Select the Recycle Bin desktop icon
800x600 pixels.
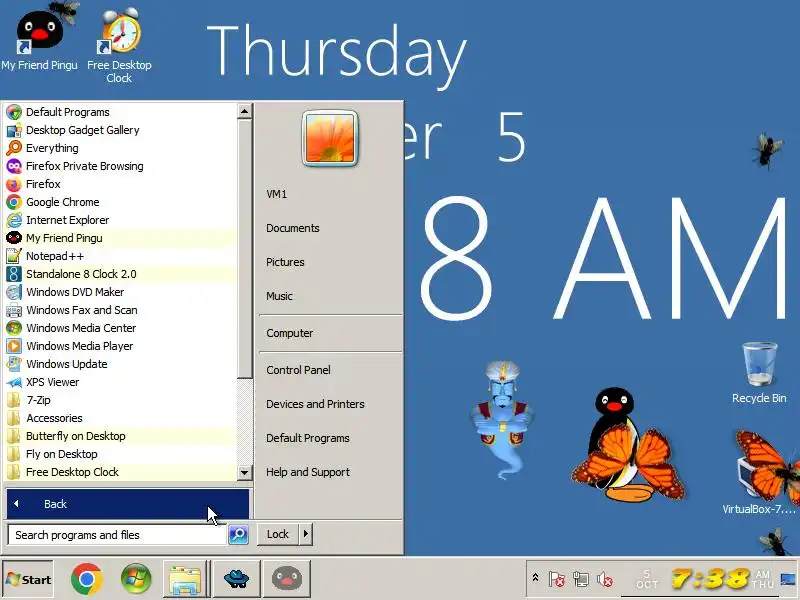tap(759, 372)
